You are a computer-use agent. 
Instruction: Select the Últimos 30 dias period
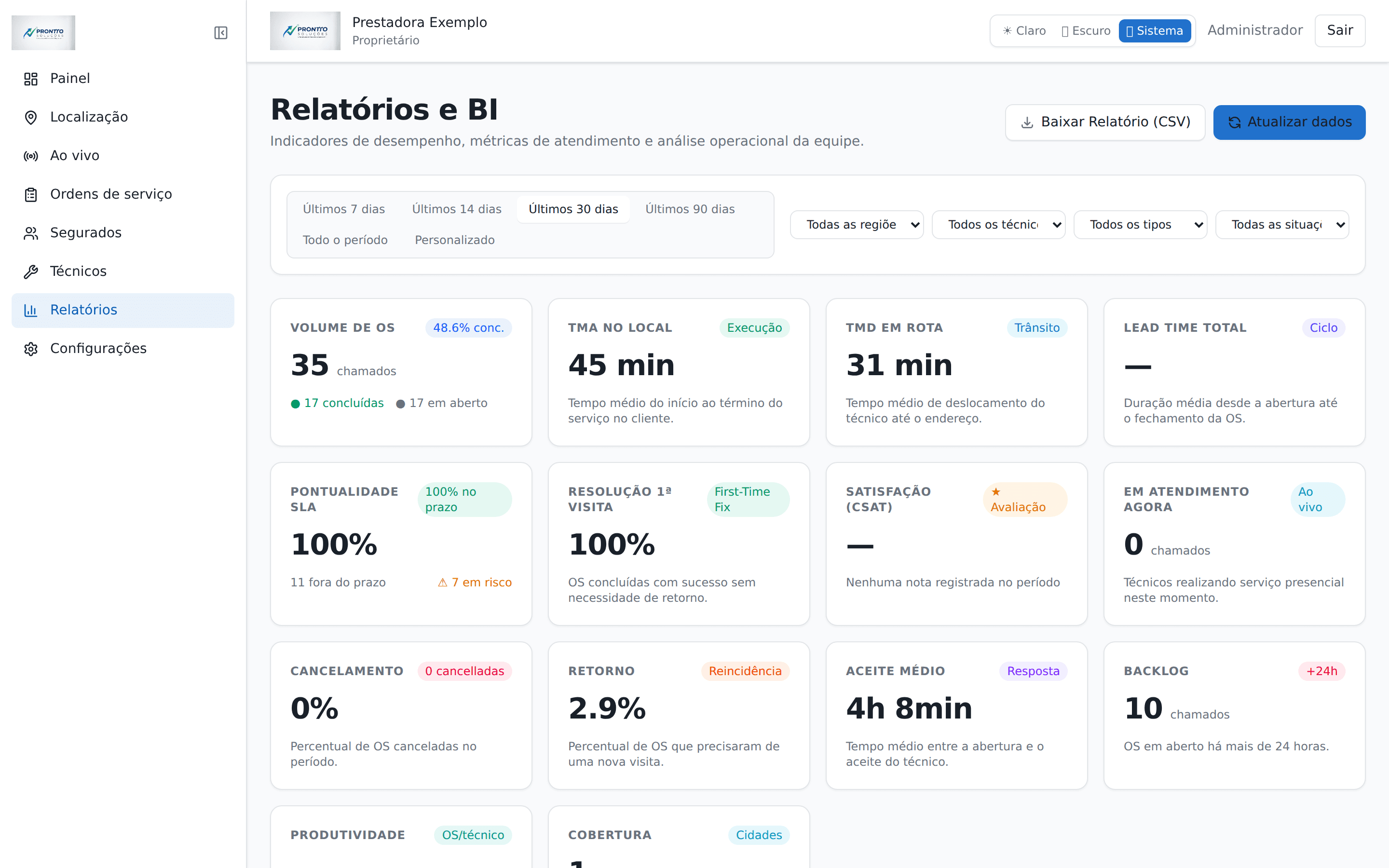(x=573, y=209)
